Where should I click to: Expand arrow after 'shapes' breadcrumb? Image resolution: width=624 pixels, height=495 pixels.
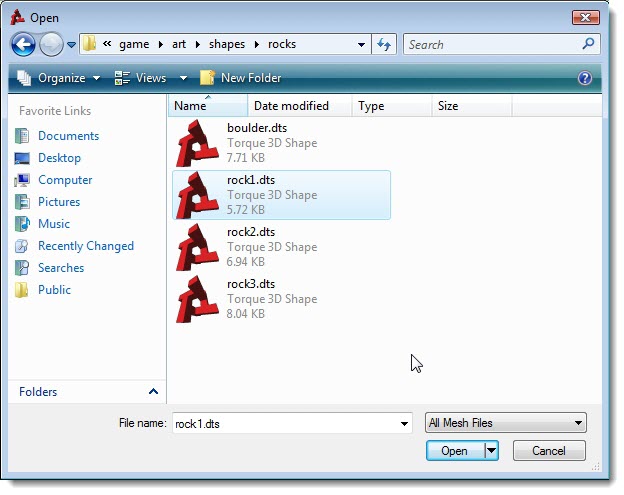(257, 45)
